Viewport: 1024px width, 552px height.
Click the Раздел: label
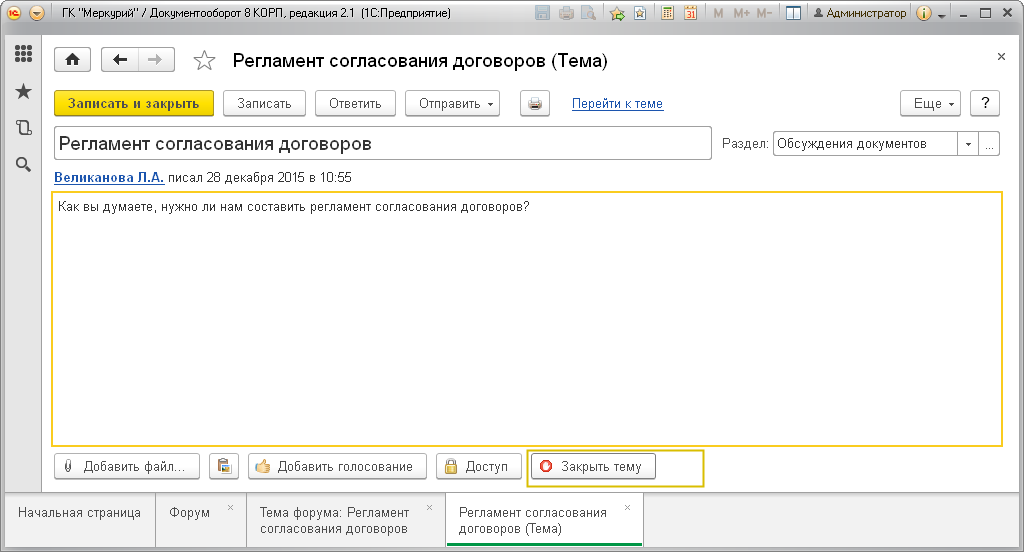click(x=745, y=144)
